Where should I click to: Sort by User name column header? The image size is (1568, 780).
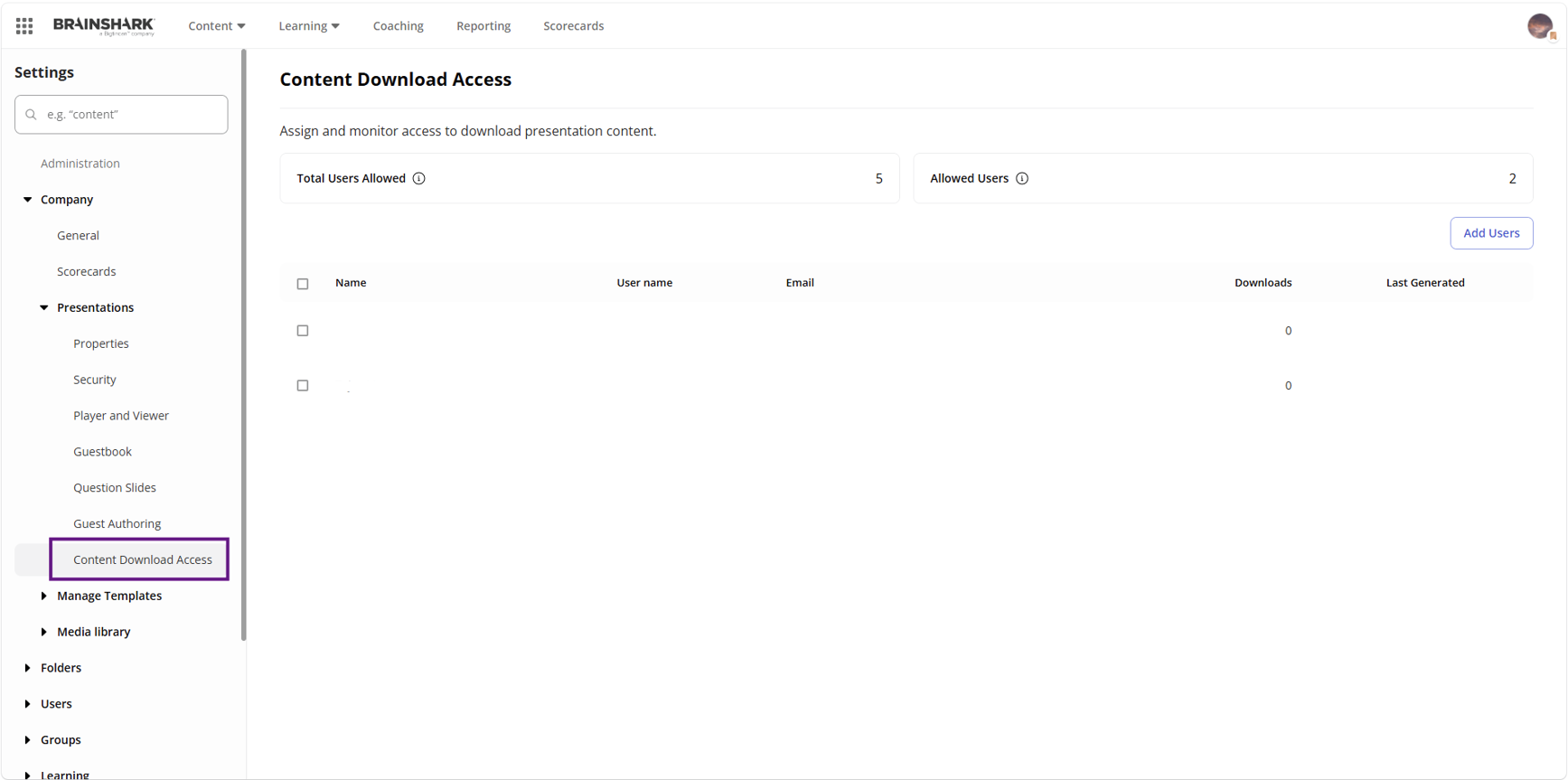[x=644, y=283]
